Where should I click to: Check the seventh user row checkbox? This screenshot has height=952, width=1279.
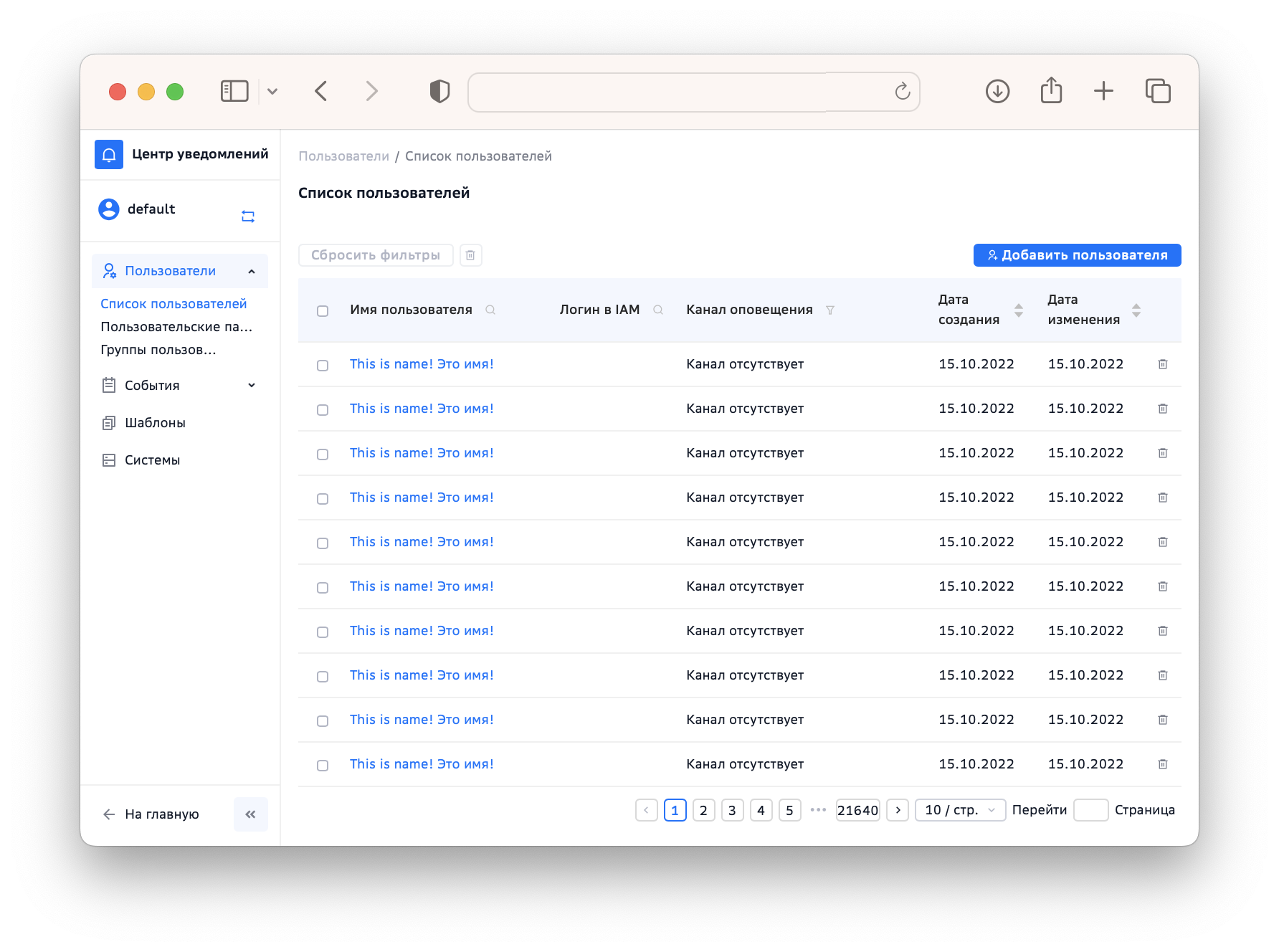[x=323, y=632]
